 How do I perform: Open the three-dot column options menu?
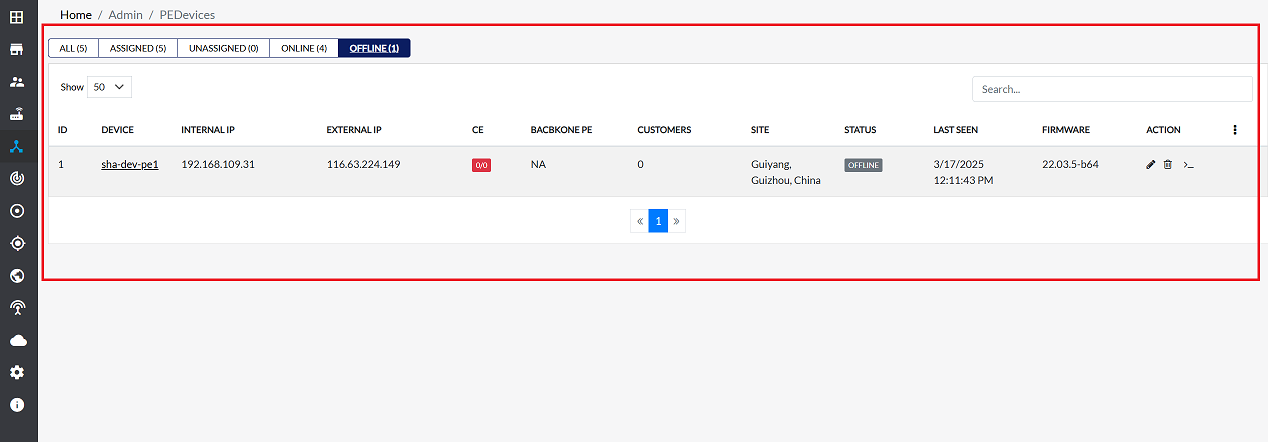1235,130
